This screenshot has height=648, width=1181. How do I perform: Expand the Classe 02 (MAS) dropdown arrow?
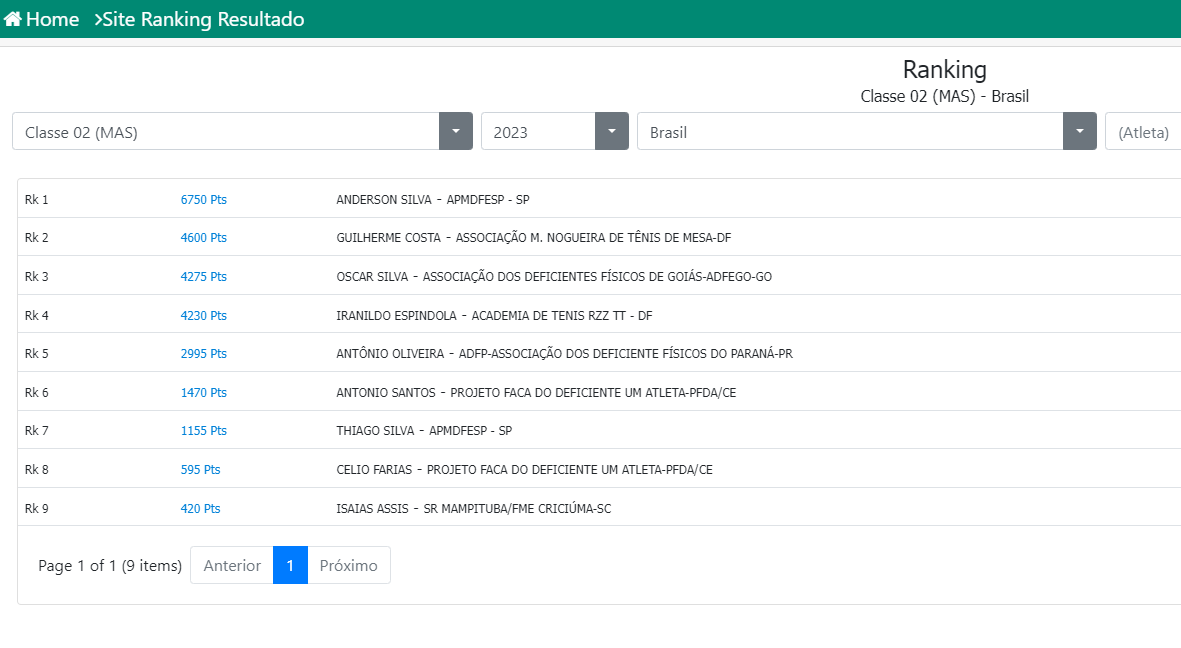tap(456, 132)
